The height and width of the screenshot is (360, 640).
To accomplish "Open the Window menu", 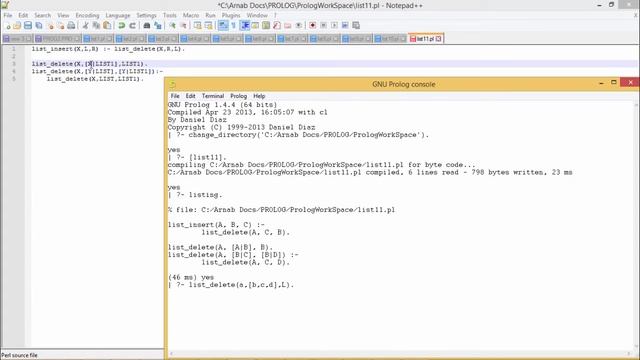I will point(257,15).
